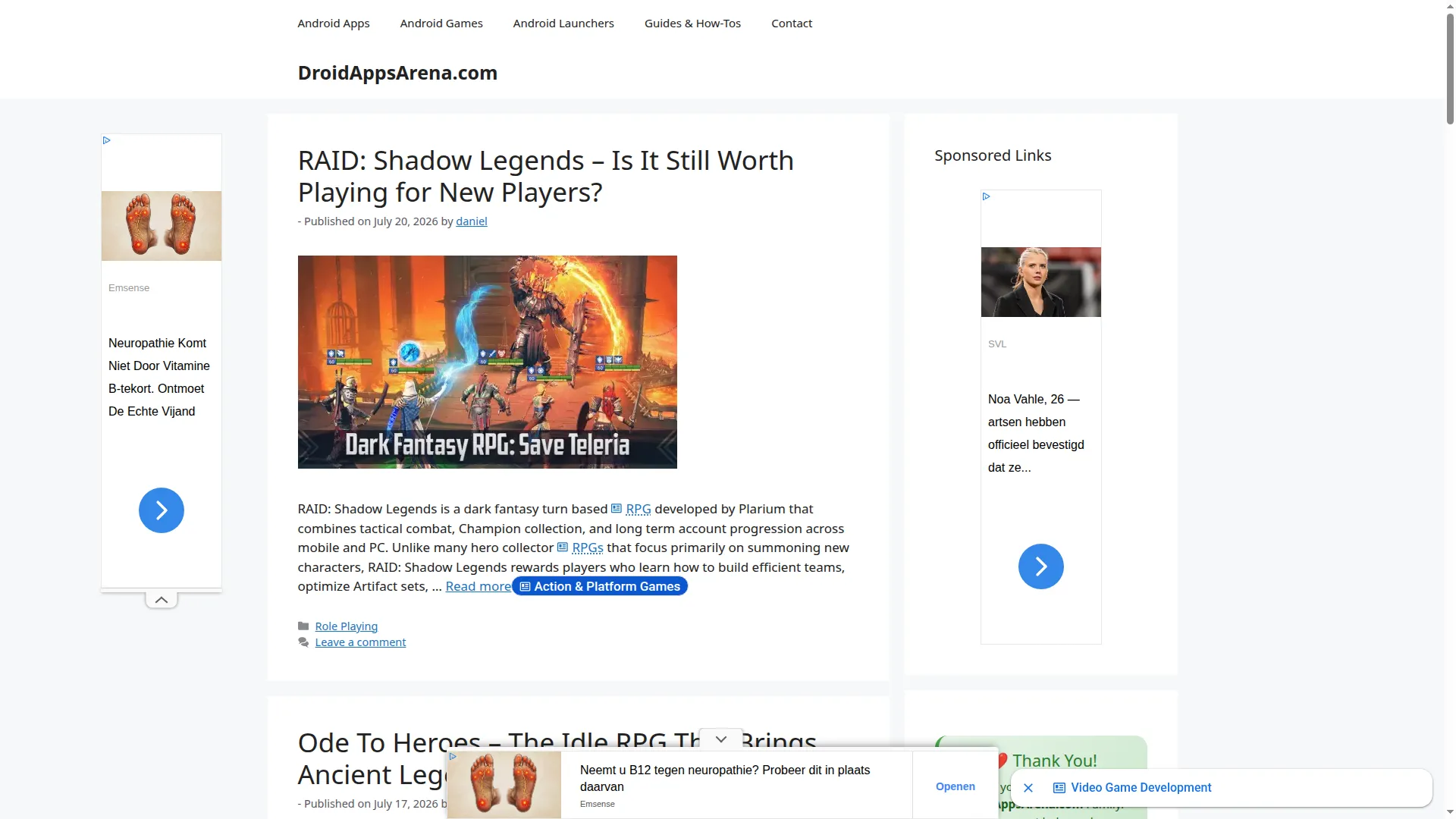
Task: Click the AdChoices icon in Sponsored Links ad
Action: tap(986, 196)
